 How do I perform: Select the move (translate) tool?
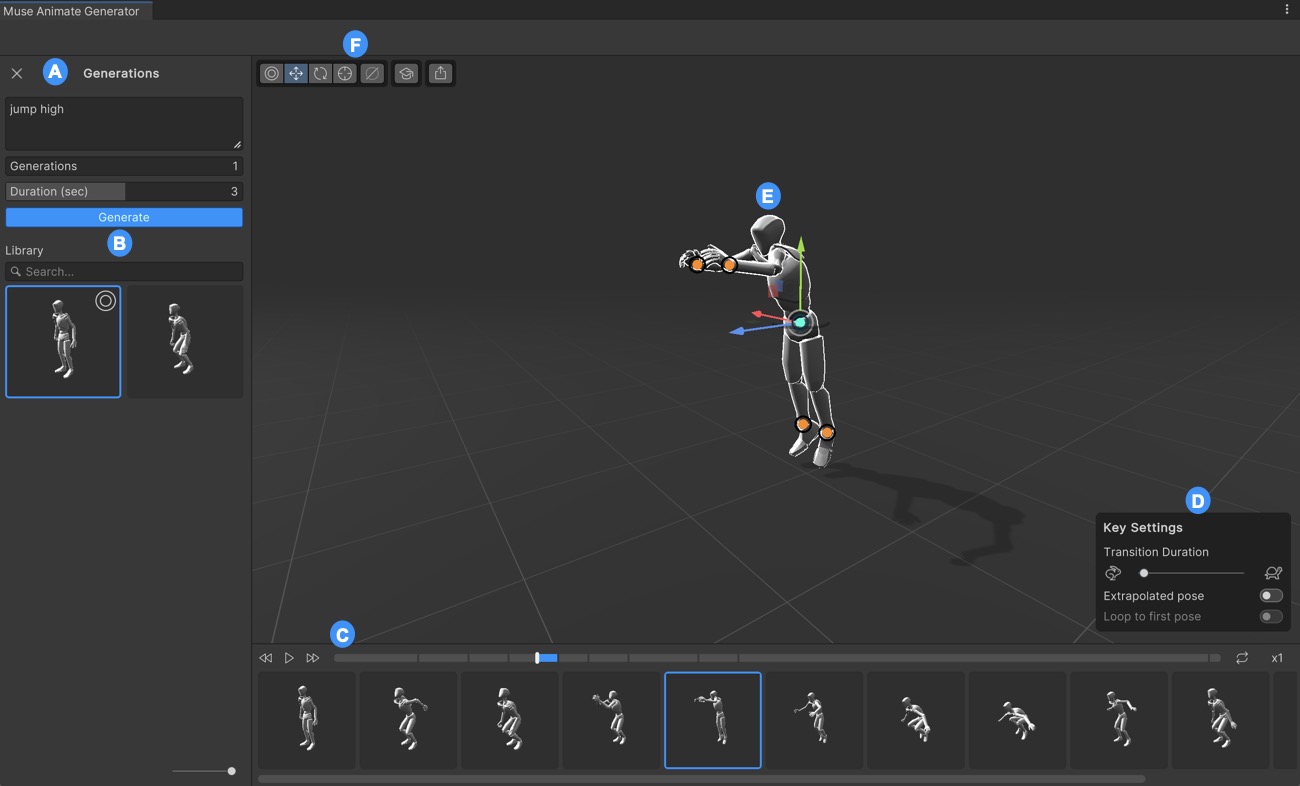296,74
